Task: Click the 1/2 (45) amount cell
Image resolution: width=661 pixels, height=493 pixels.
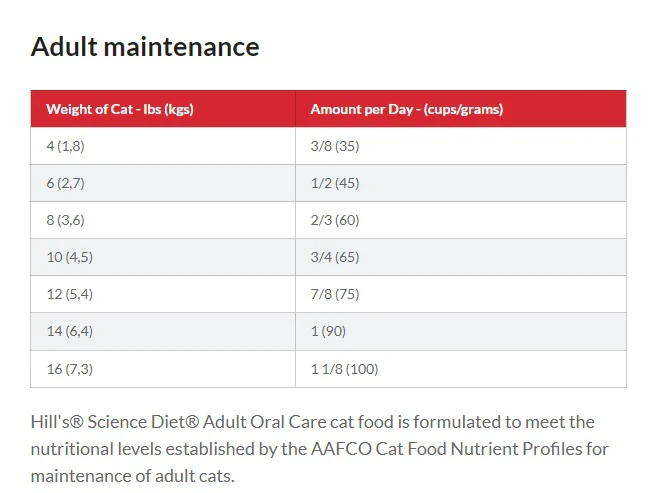Action: click(461, 183)
